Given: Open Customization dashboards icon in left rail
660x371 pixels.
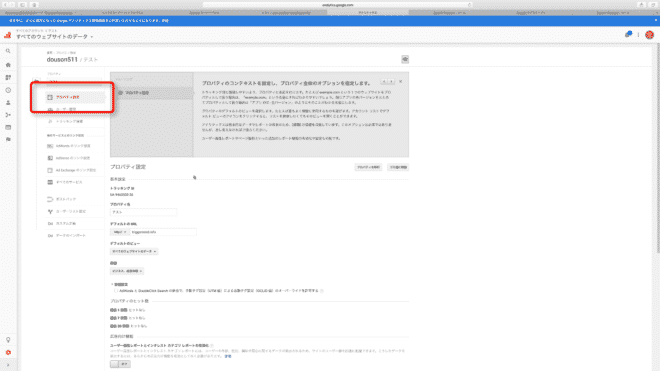Looking at the screenshot, I should click(x=8, y=77).
